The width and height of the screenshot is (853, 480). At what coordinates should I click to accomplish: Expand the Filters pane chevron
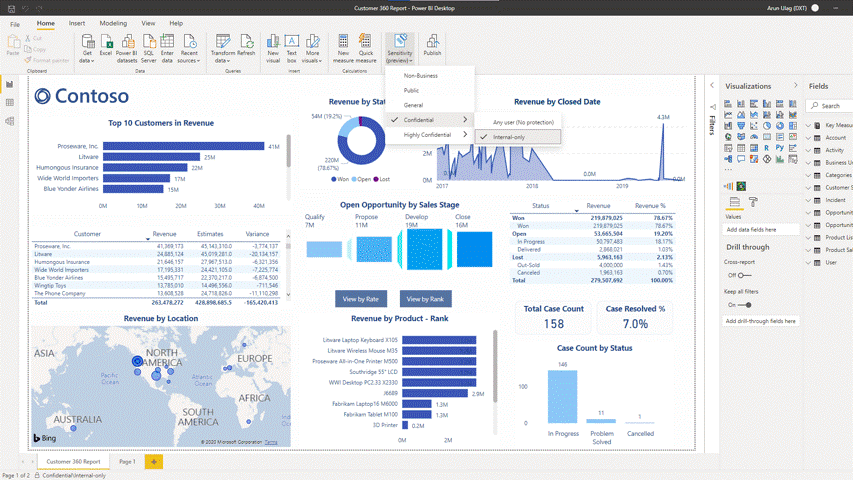(712, 85)
